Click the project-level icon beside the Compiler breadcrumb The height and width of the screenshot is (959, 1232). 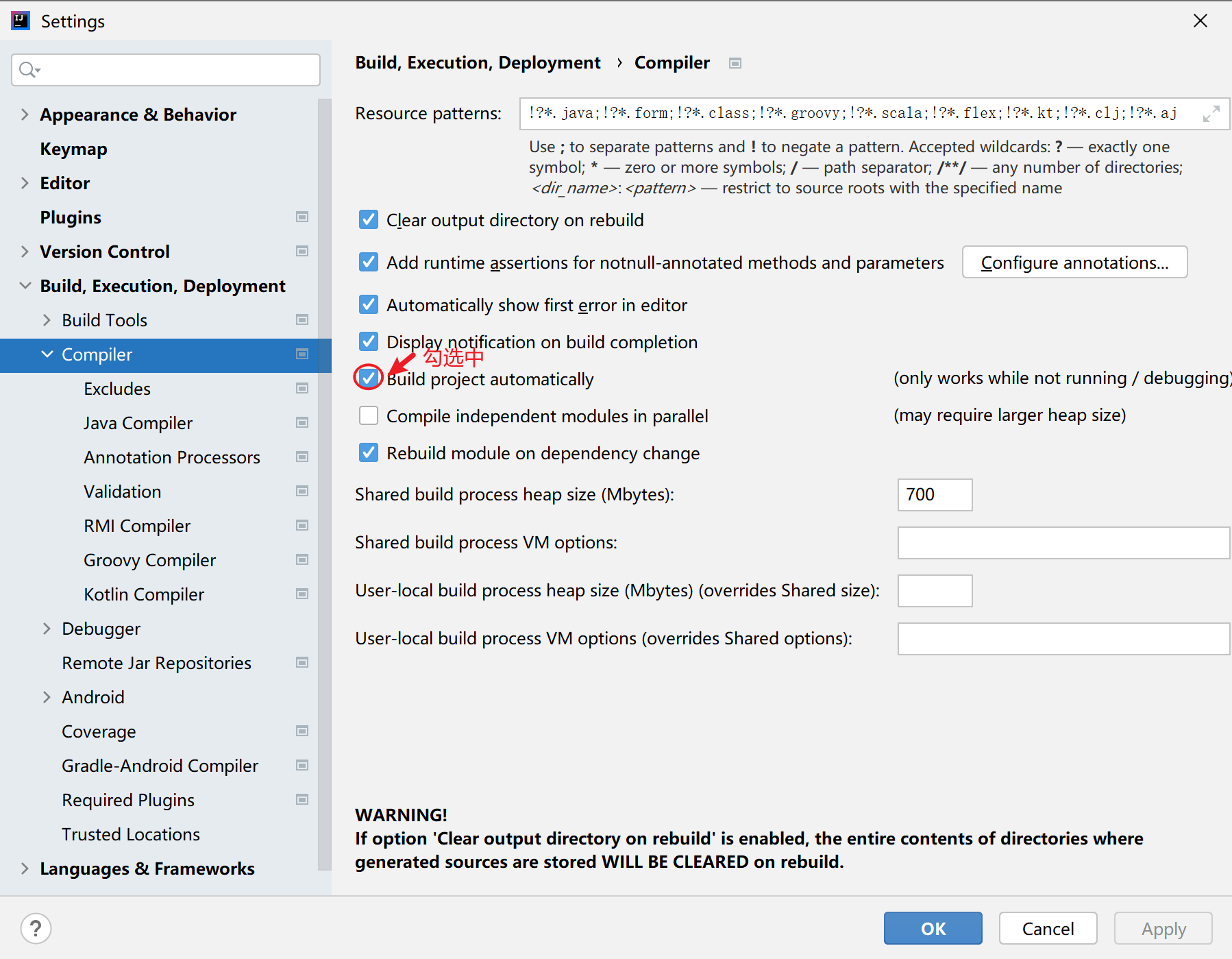coord(735,64)
